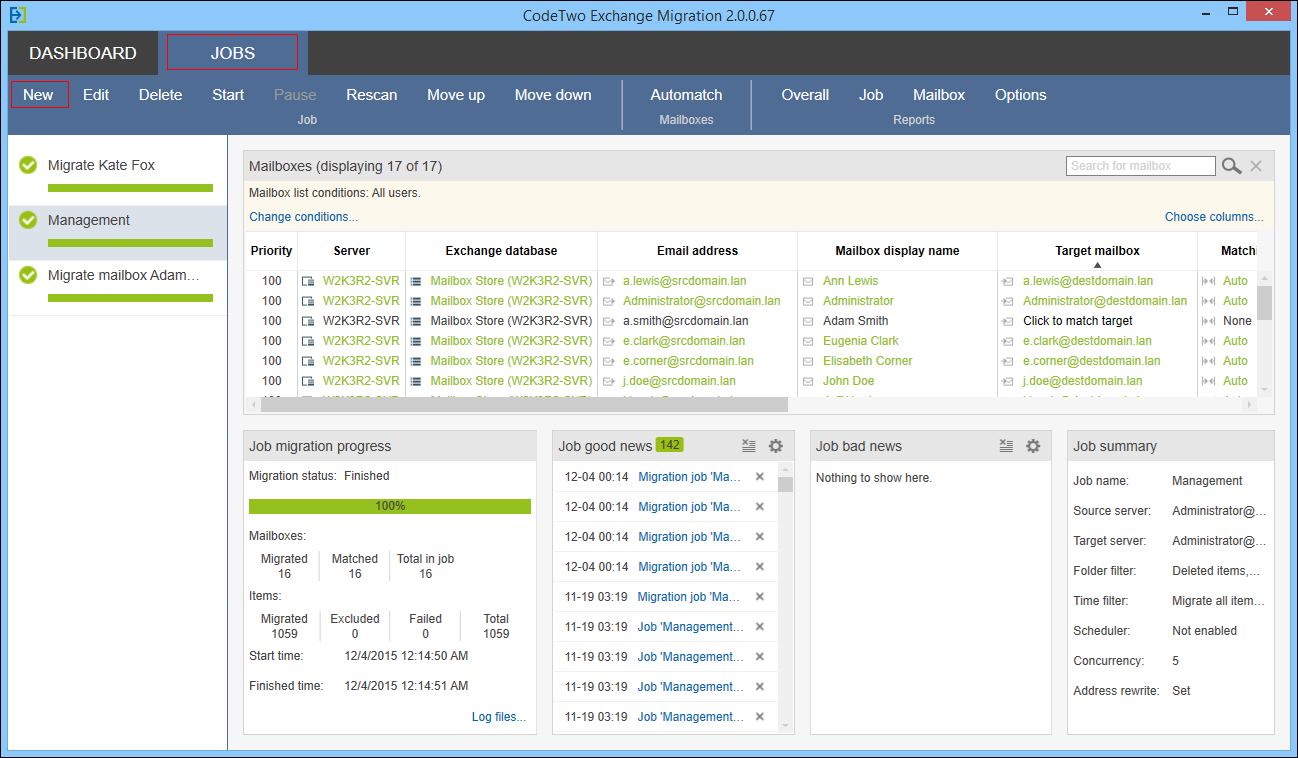
Task: Open Choose columns link
Action: click(x=1214, y=217)
